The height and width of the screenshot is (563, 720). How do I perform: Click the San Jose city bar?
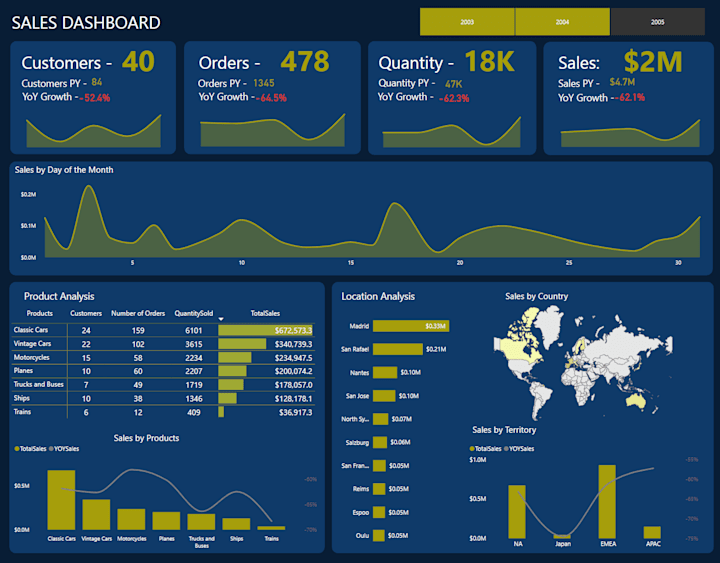point(384,396)
